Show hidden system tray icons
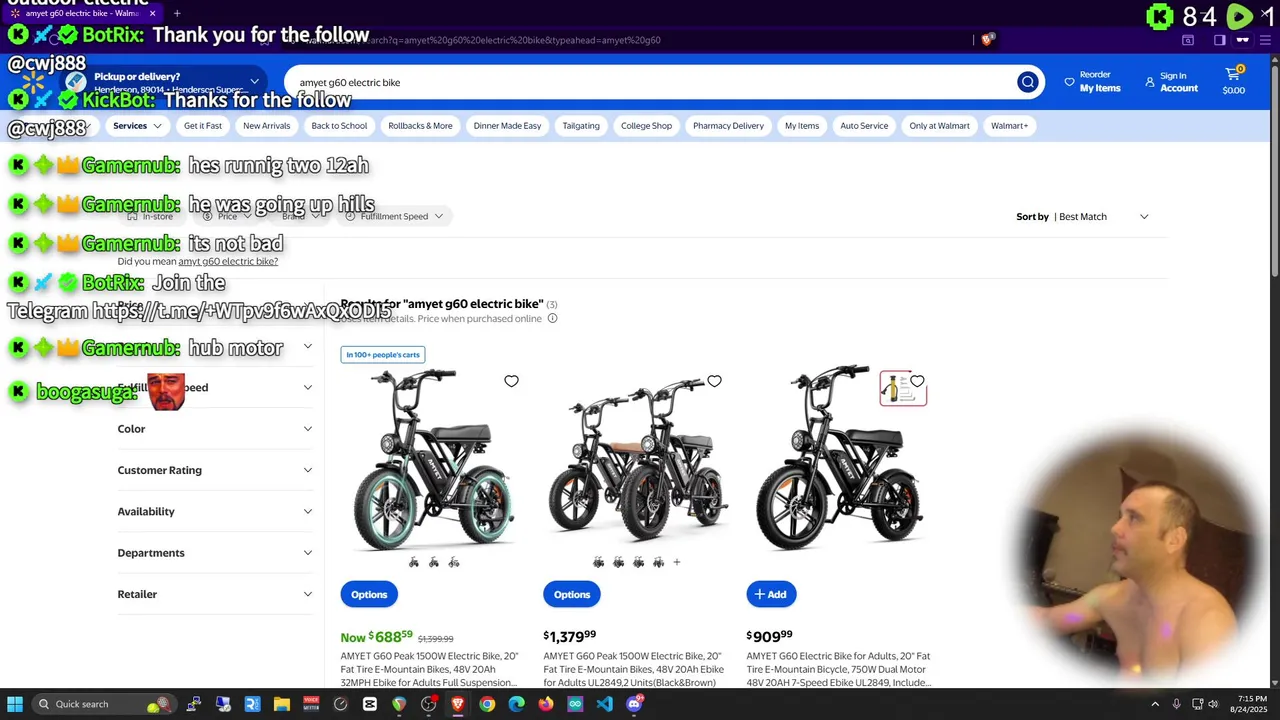The image size is (1280, 720). [1155, 704]
